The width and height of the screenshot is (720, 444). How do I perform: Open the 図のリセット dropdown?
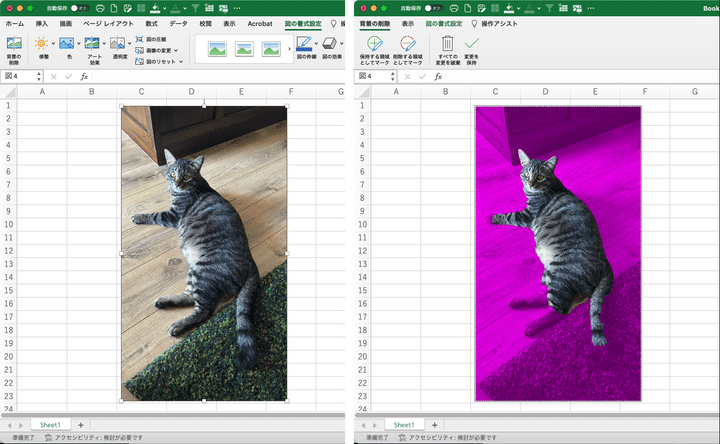pos(182,62)
